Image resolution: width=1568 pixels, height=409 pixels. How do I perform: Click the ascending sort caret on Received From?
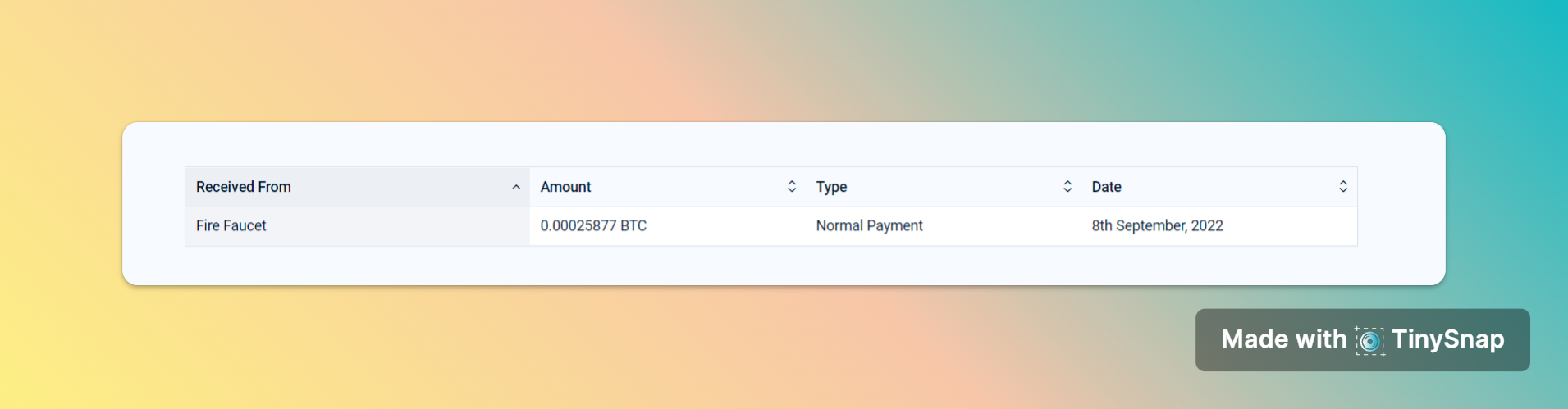[516, 187]
